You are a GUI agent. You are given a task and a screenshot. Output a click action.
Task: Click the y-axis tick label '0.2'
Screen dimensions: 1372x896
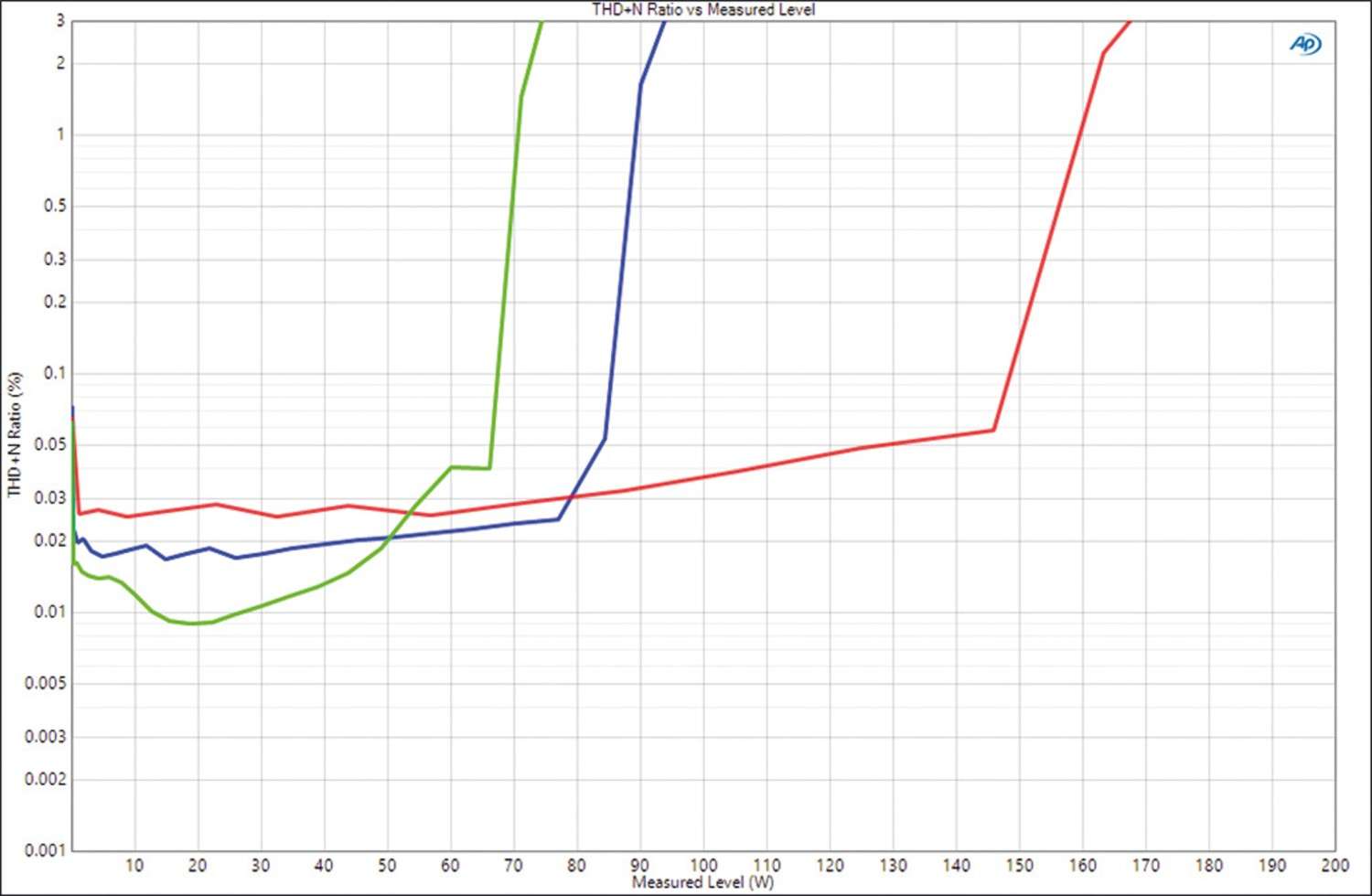(x=55, y=302)
